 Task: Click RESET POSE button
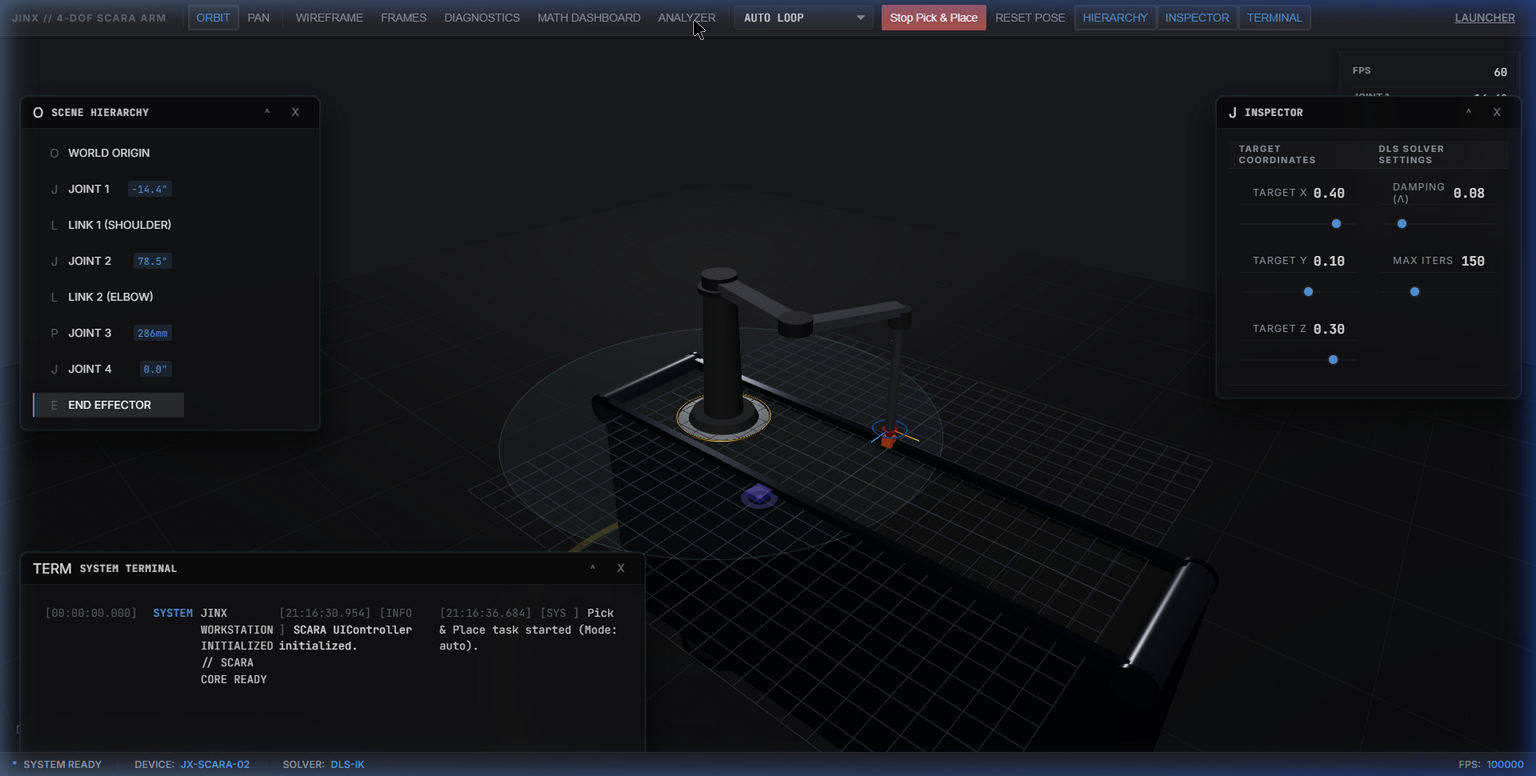(x=1030, y=18)
